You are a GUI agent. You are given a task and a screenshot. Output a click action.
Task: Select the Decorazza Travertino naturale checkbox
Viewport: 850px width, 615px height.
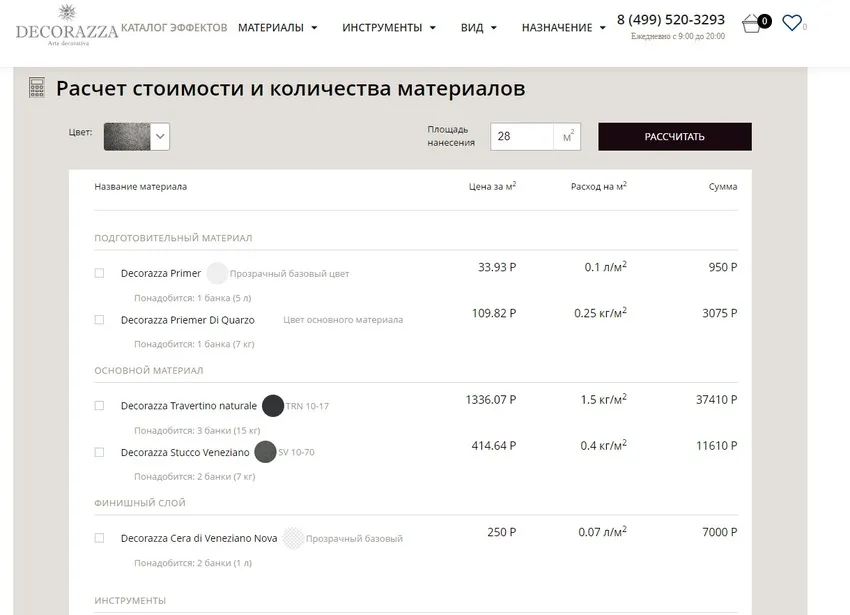pyautogui.click(x=99, y=406)
